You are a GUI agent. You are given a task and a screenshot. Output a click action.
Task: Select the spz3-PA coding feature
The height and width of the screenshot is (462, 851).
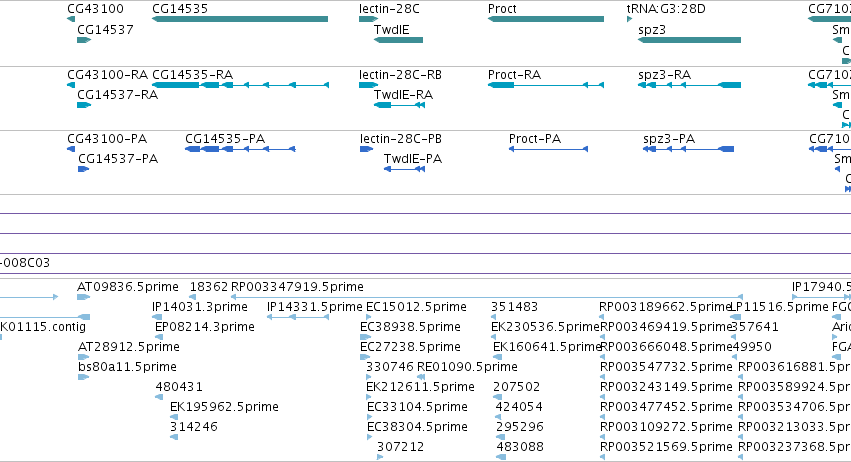point(688,149)
